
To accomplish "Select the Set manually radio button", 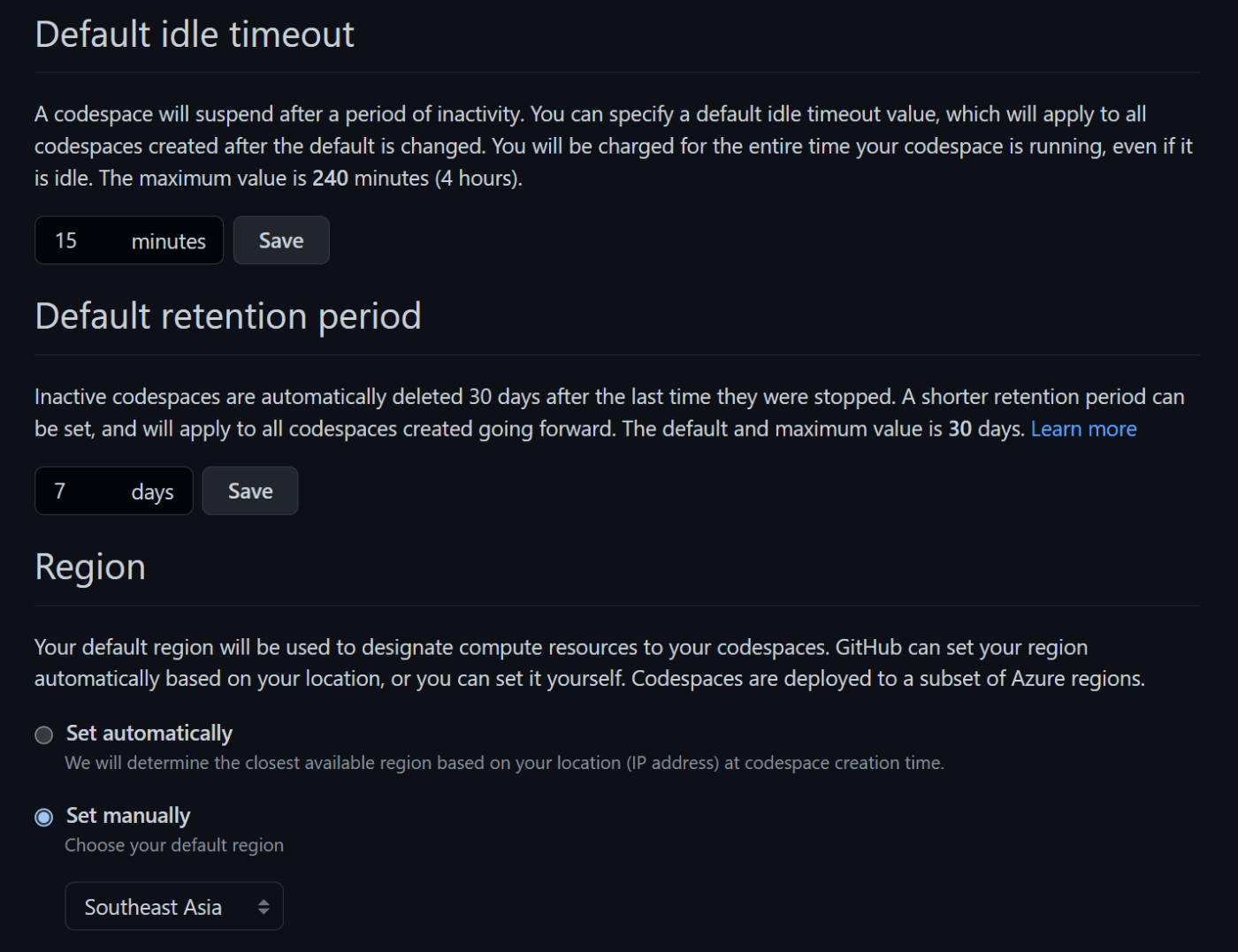I will (43, 817).
